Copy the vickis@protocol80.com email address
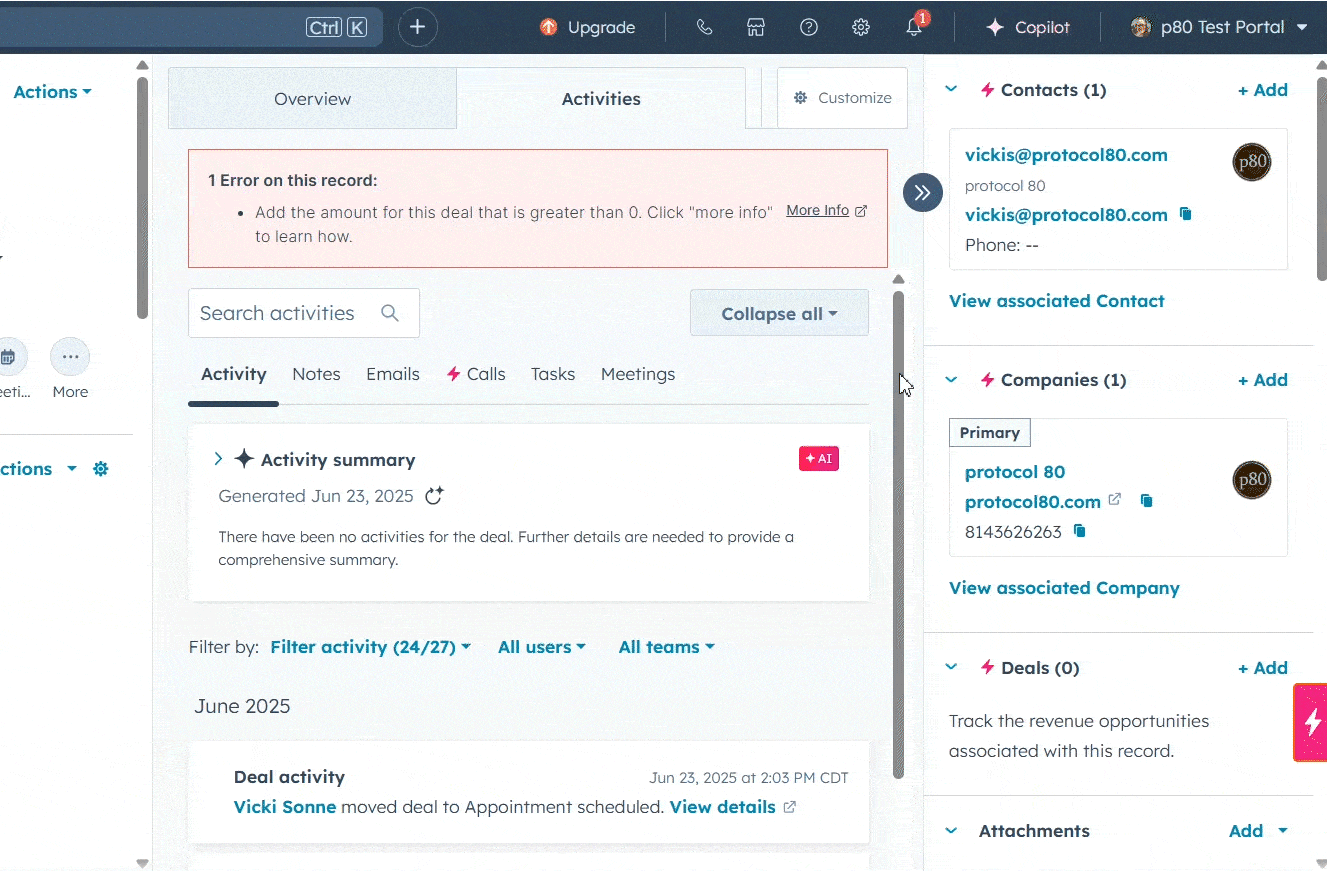This screenshot has width=1327, height=871. tap(1185, 214)
